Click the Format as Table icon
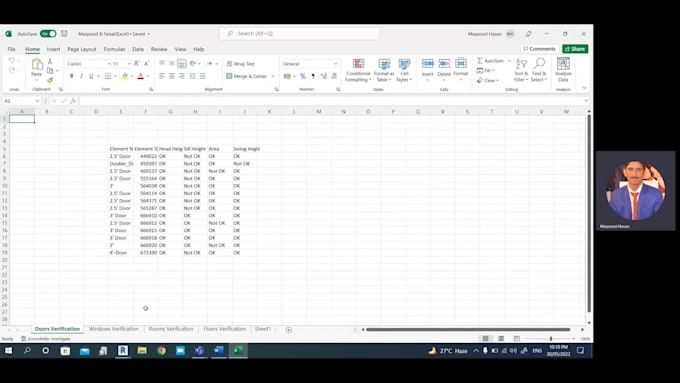The height and width of the screenshot is (383, 680). point(384,70)
